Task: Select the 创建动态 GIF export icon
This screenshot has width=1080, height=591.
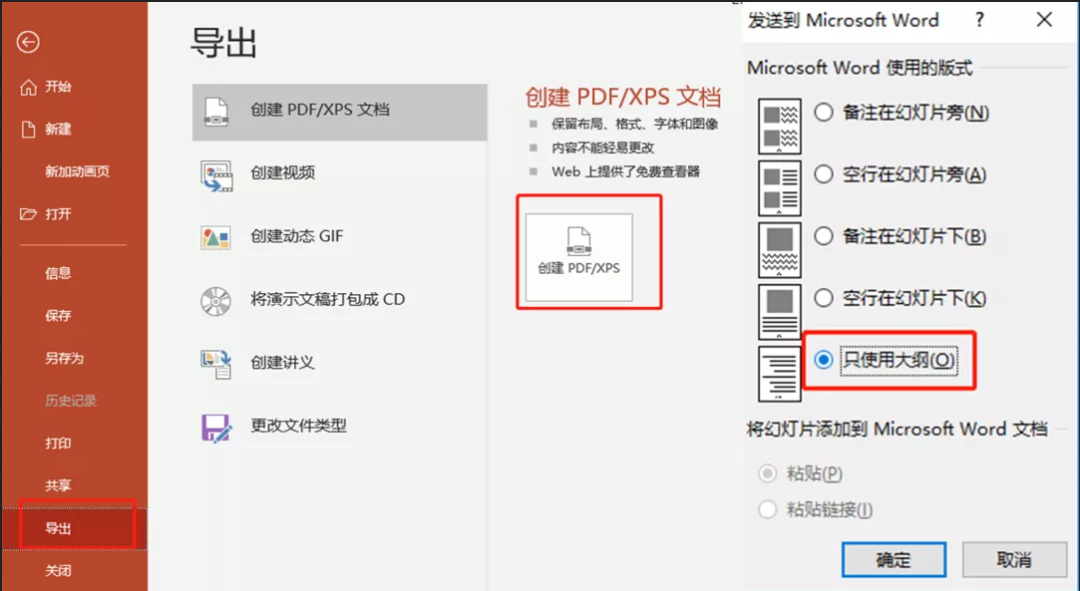Action: (216, 238)
